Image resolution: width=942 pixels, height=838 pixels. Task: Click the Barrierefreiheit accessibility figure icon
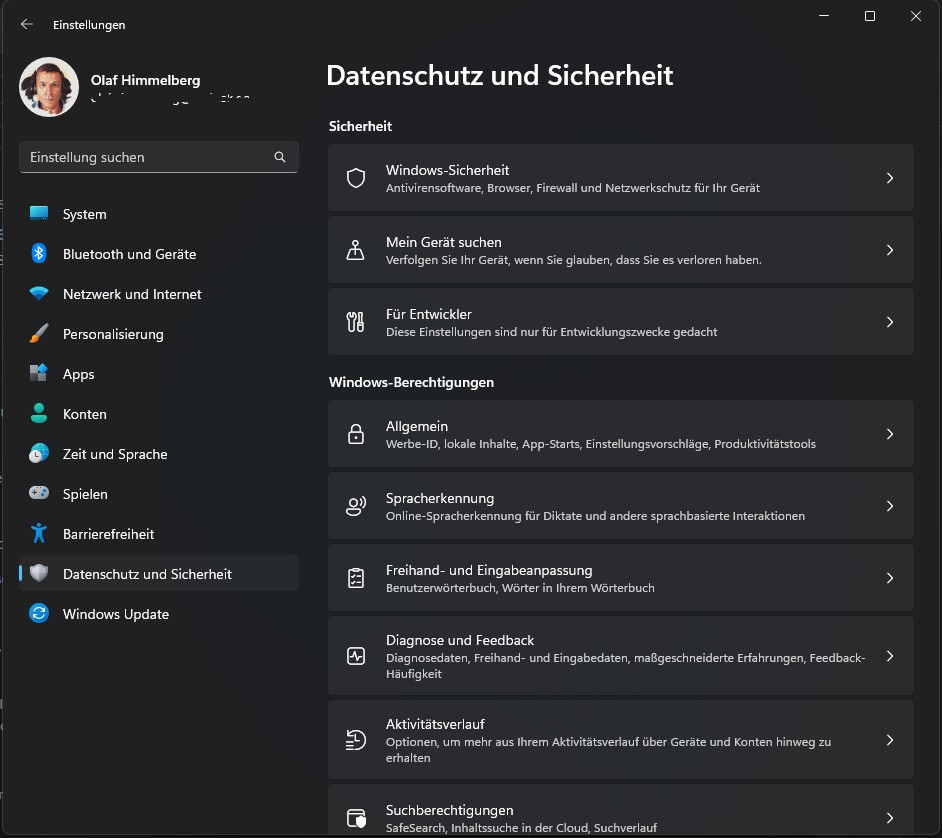pos(39,533)
